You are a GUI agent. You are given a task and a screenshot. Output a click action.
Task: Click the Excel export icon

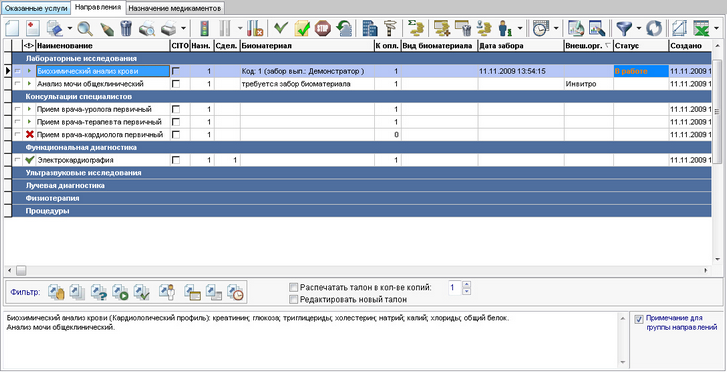pos(701,29)
